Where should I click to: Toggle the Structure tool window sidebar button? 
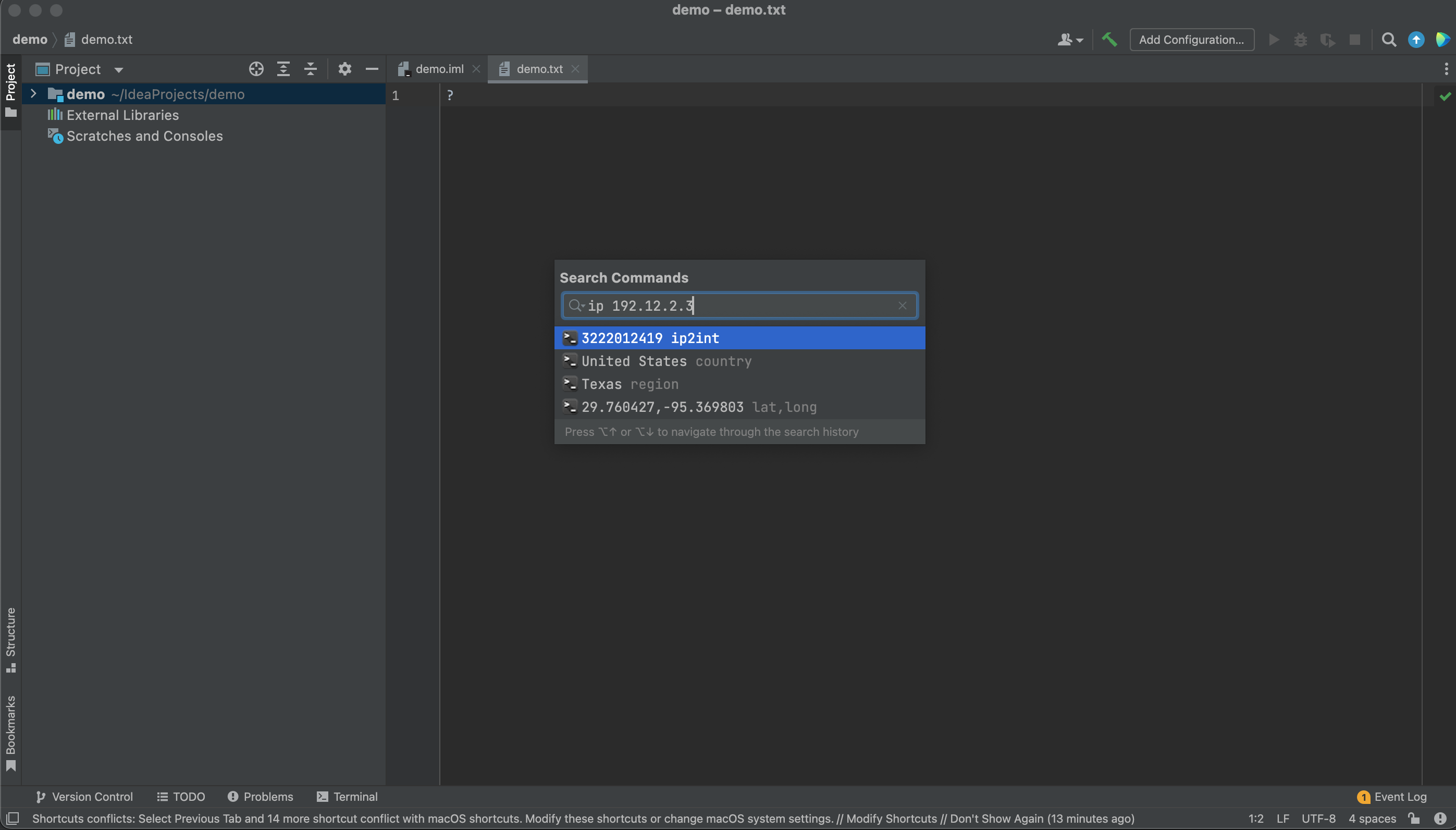(10, 640)
